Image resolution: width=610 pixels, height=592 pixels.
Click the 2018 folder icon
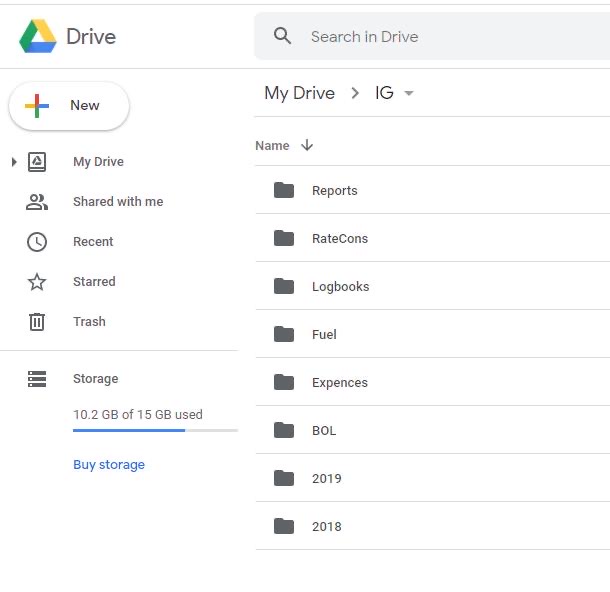[x=284, y=526]
